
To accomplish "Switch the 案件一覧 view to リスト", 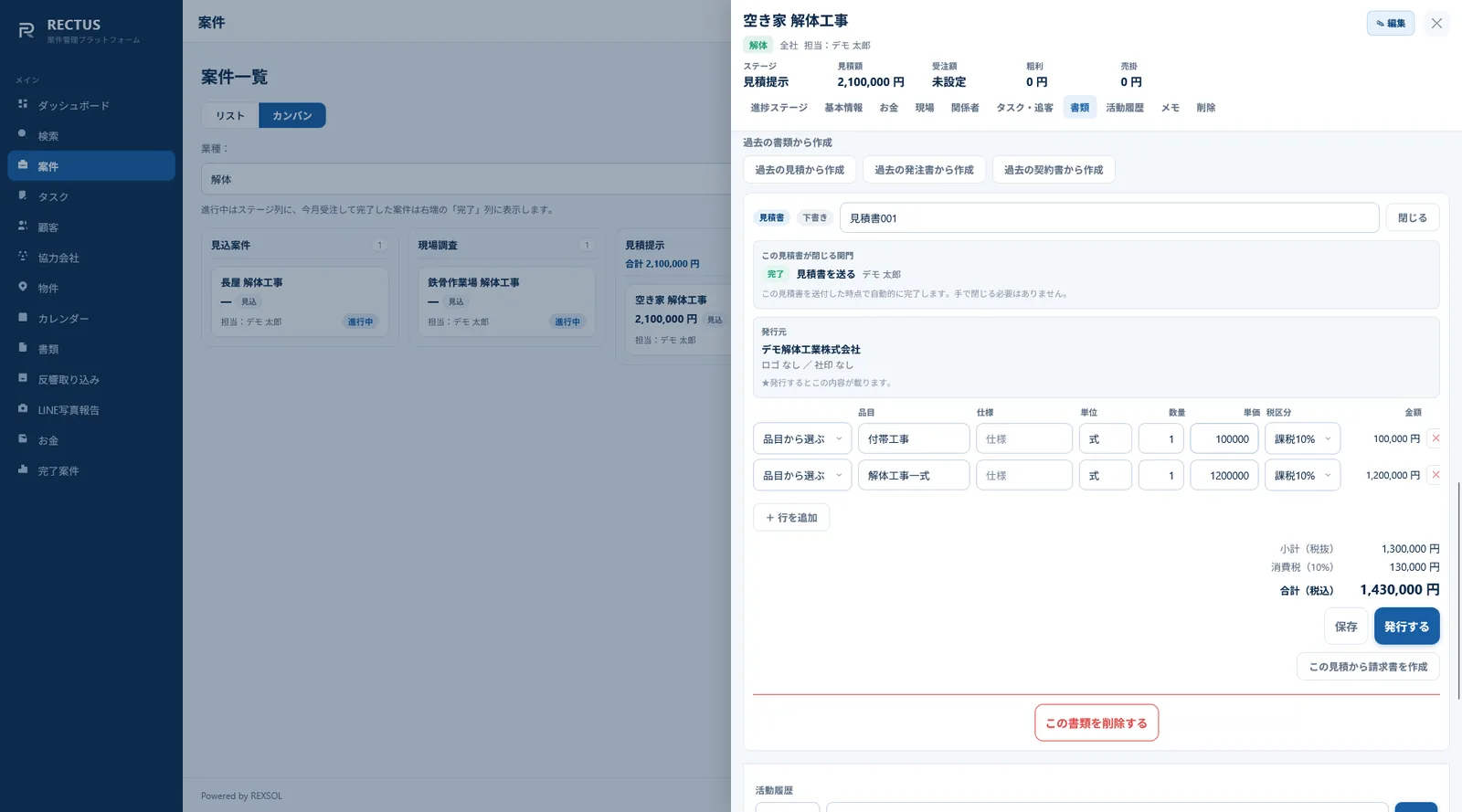I will point(230,115).
